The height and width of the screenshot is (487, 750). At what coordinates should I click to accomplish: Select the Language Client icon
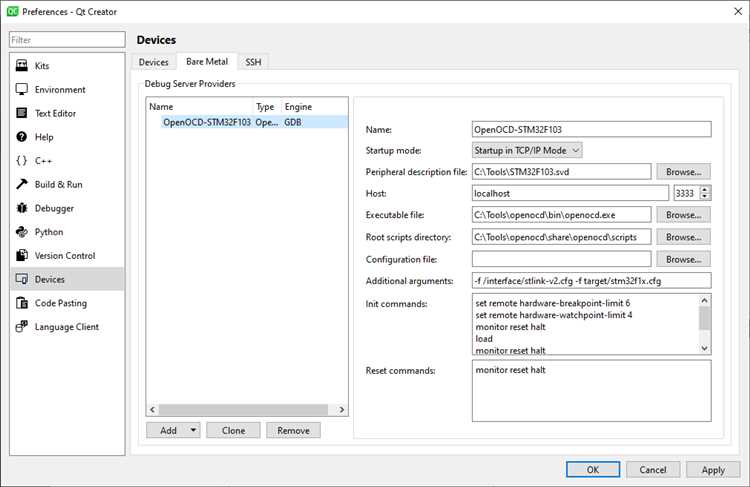[x=22, y=327]
